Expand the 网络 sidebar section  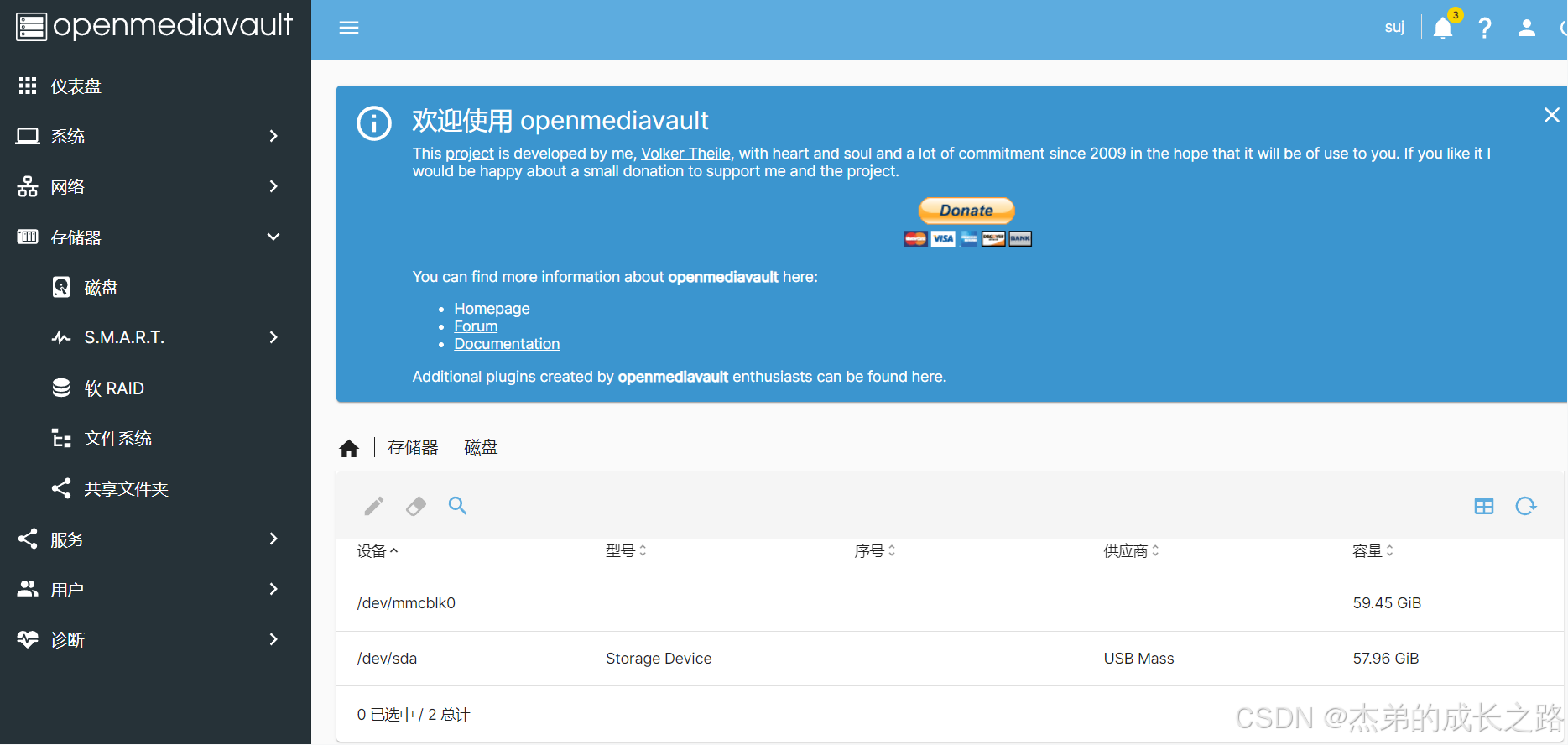[x=155, y=186]
